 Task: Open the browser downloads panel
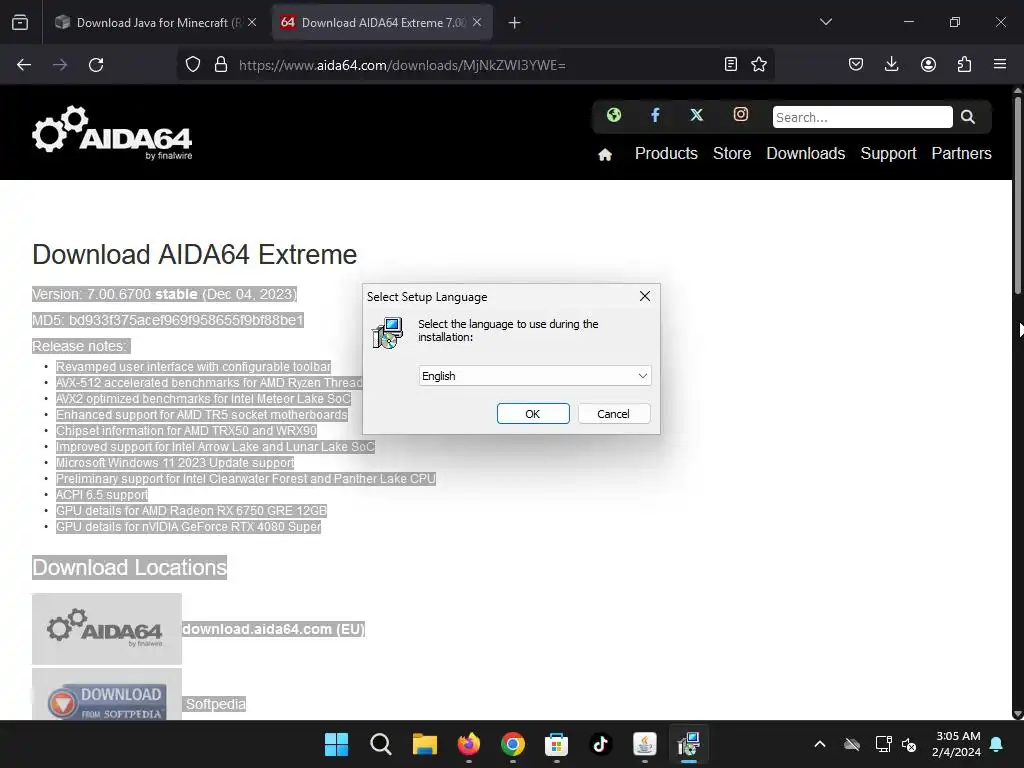click(891, 64)
